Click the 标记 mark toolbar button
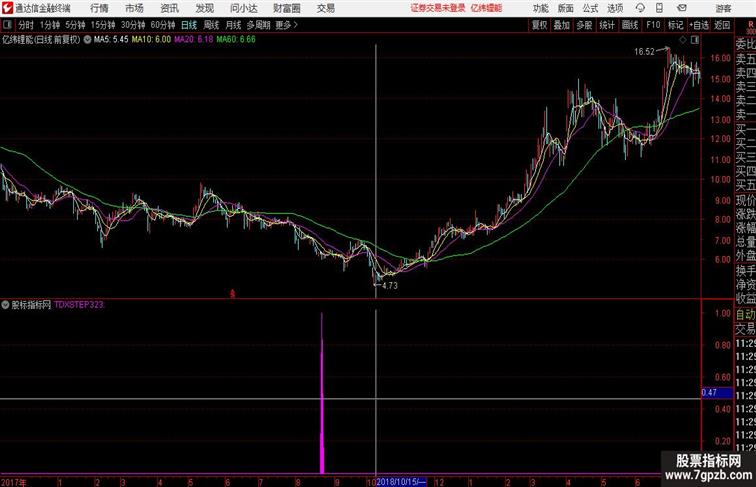756x487 pixels. [675, 25]
